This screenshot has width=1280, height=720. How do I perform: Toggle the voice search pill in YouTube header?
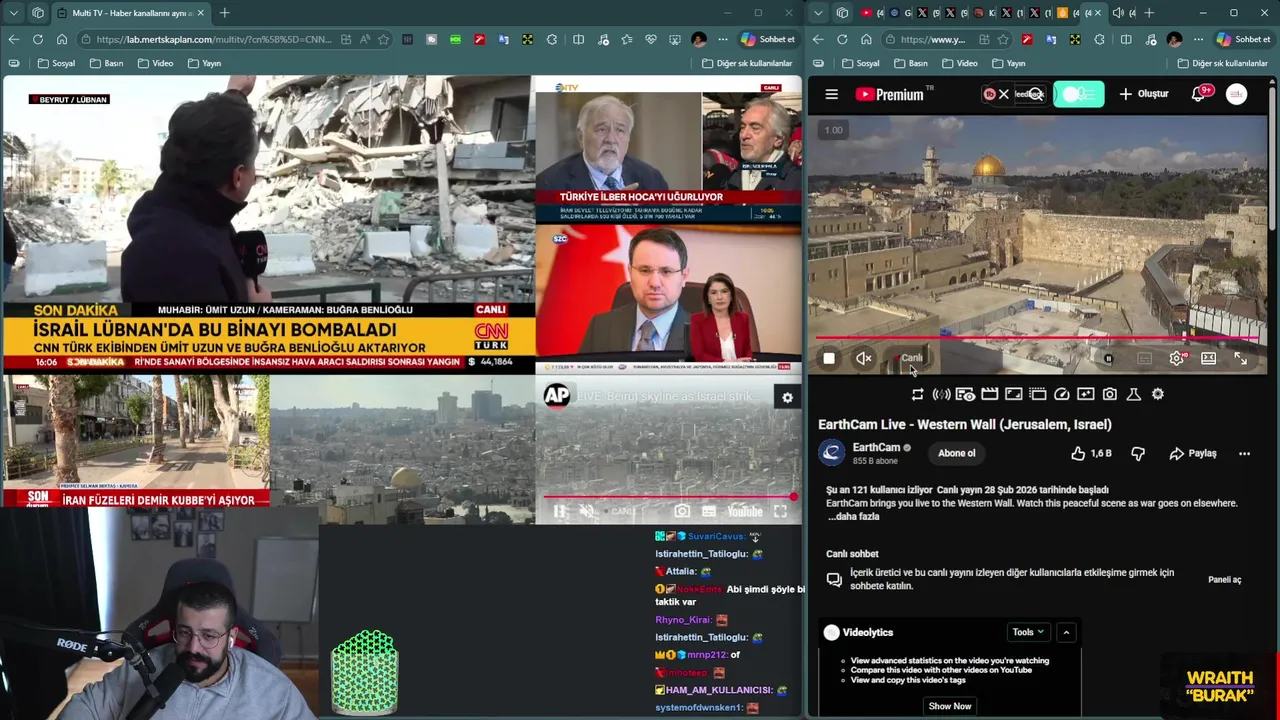click(x=1078, y=94)
